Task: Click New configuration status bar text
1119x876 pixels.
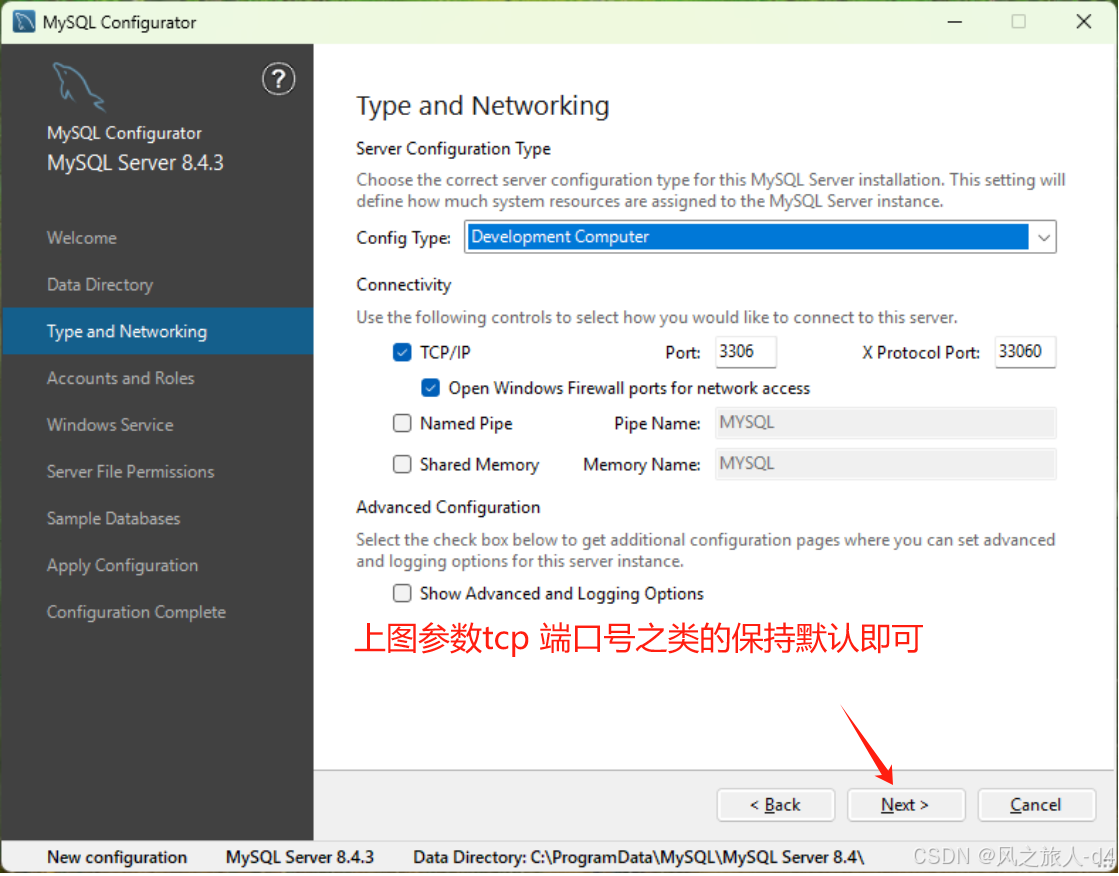Action: (x=117, y=858)
